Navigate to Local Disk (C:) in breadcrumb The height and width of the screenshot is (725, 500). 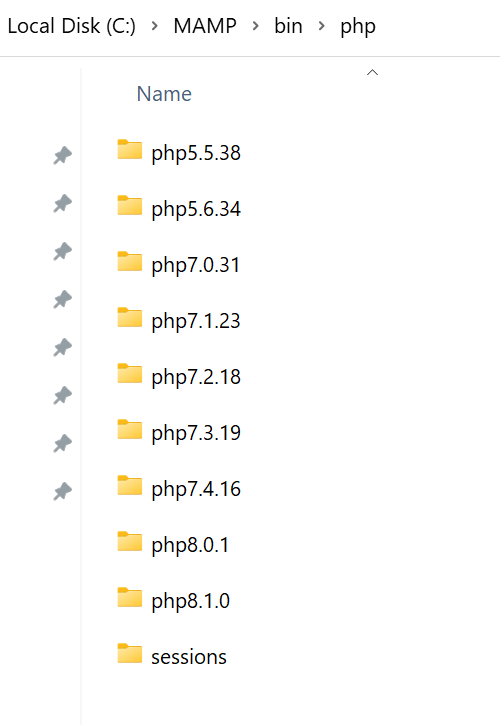(72, 26)
